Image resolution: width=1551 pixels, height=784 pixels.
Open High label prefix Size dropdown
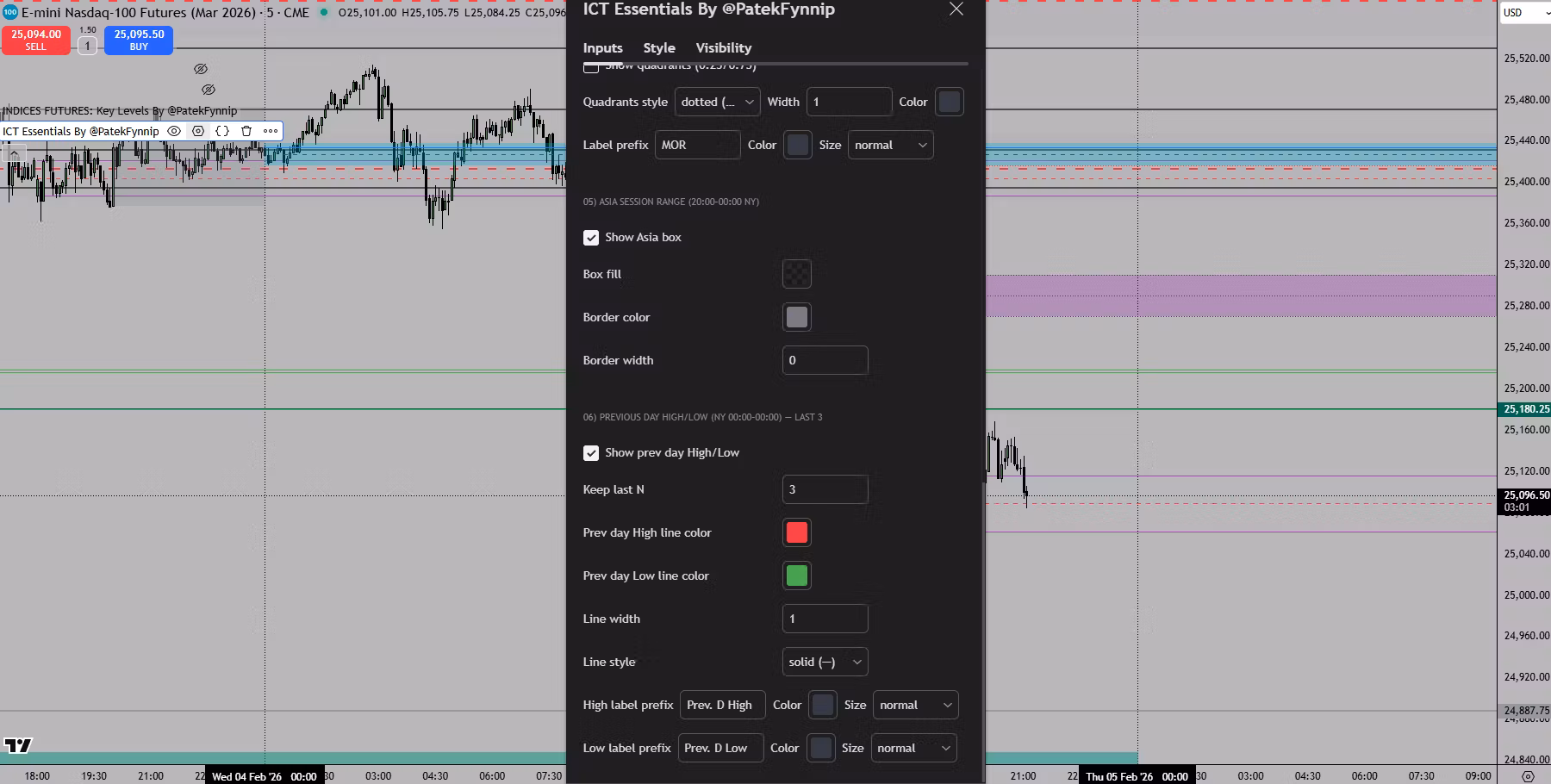915,705
